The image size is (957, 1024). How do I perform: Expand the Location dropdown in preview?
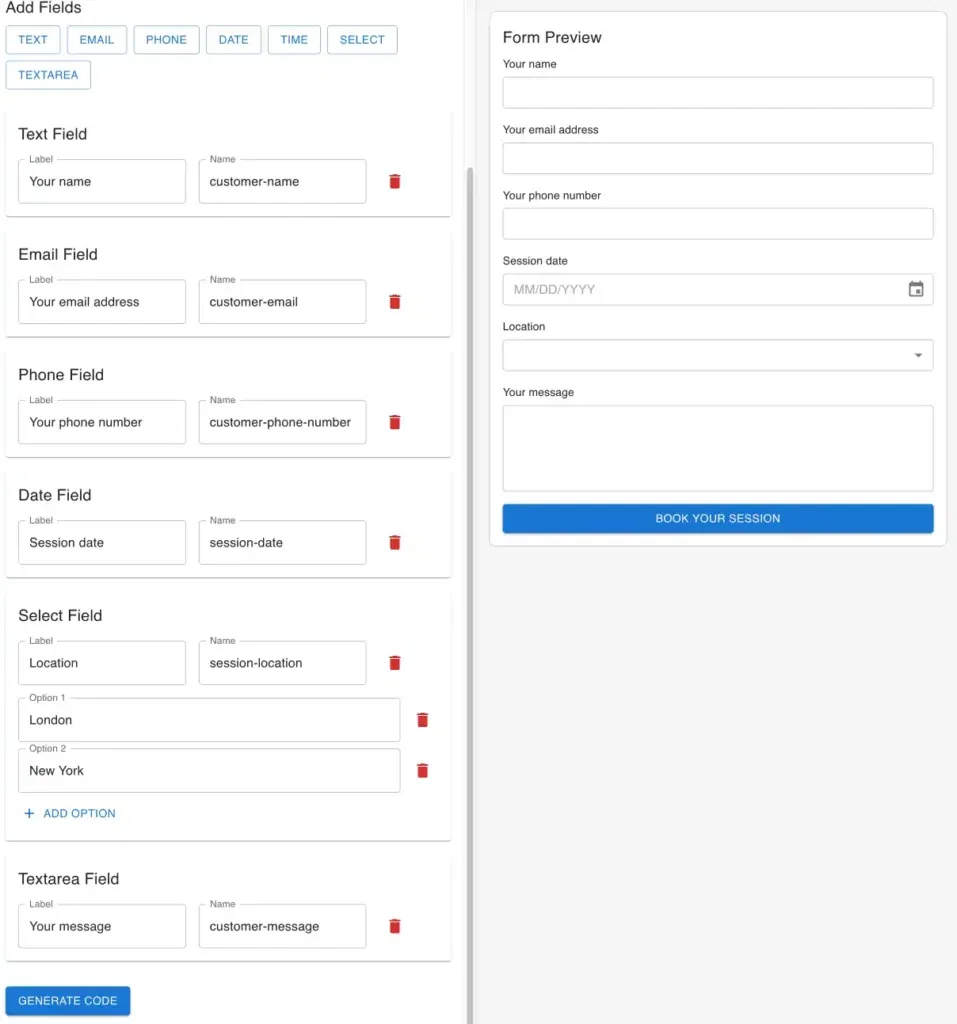(x=917, y=356)
